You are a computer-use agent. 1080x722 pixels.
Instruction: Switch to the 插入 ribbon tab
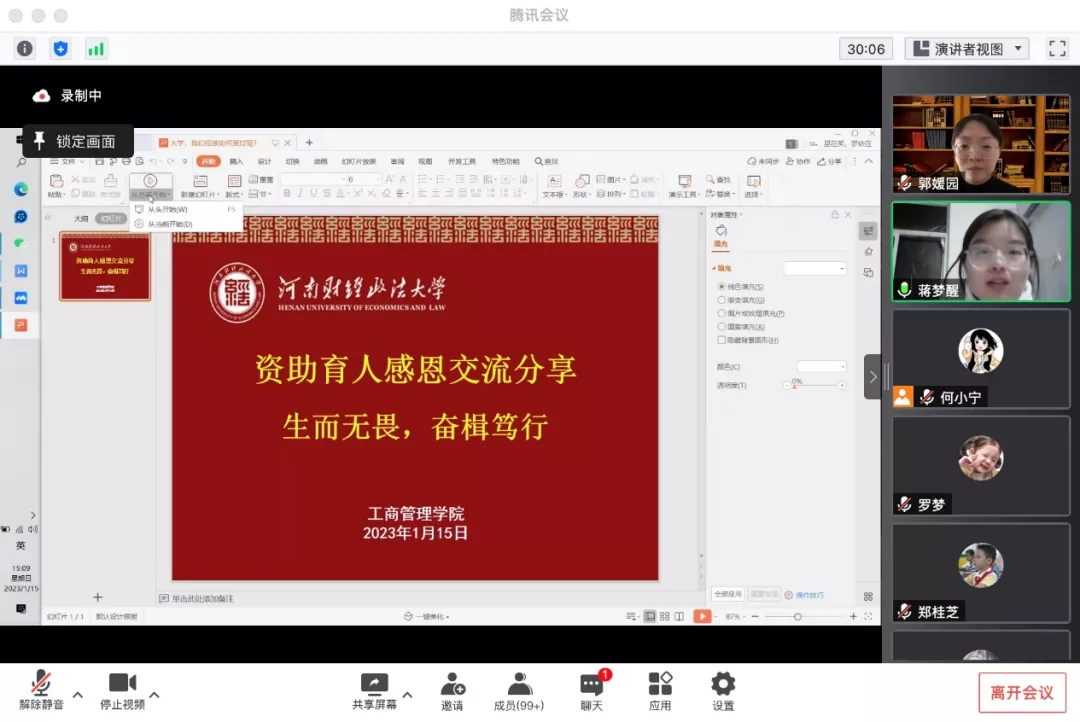tap(236, 161)
